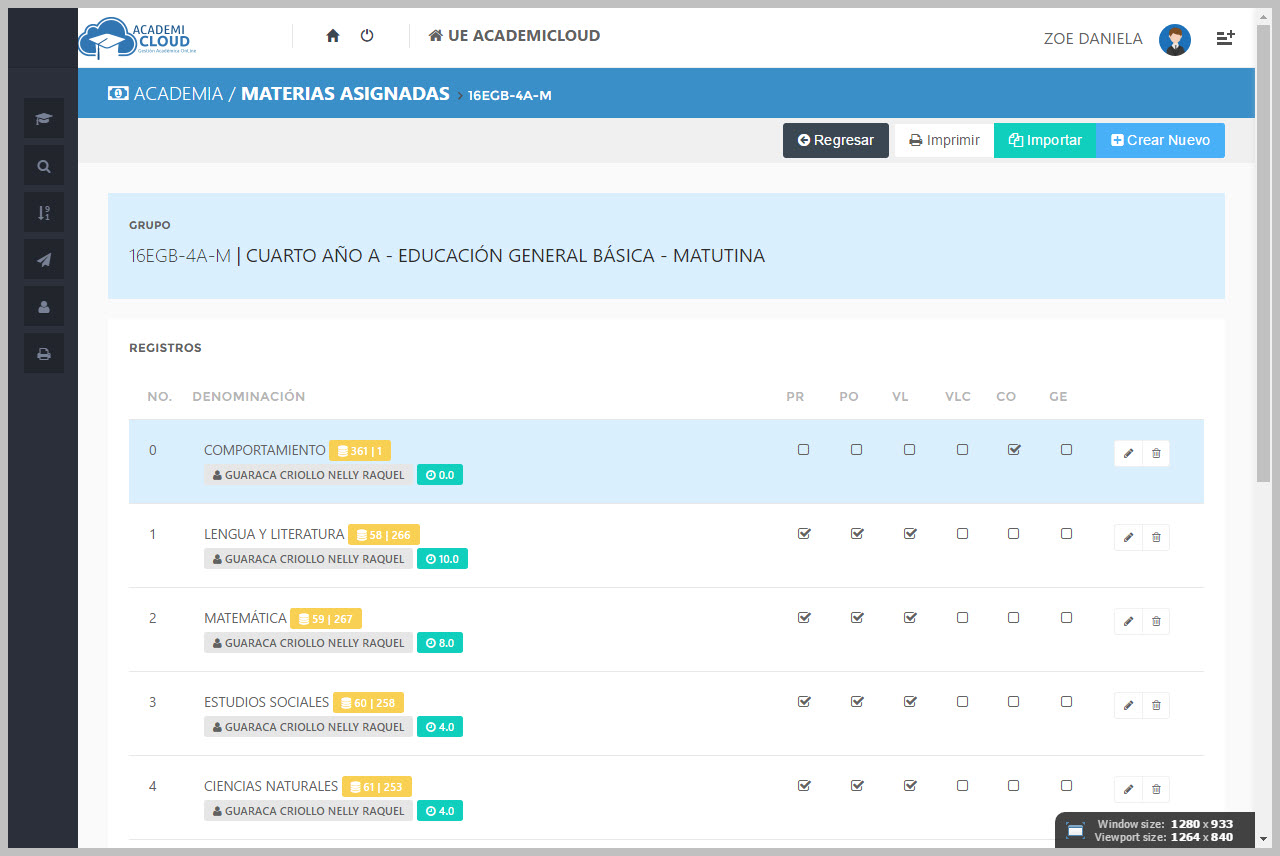Click the printer icon in sidebar

pos(44,354)
